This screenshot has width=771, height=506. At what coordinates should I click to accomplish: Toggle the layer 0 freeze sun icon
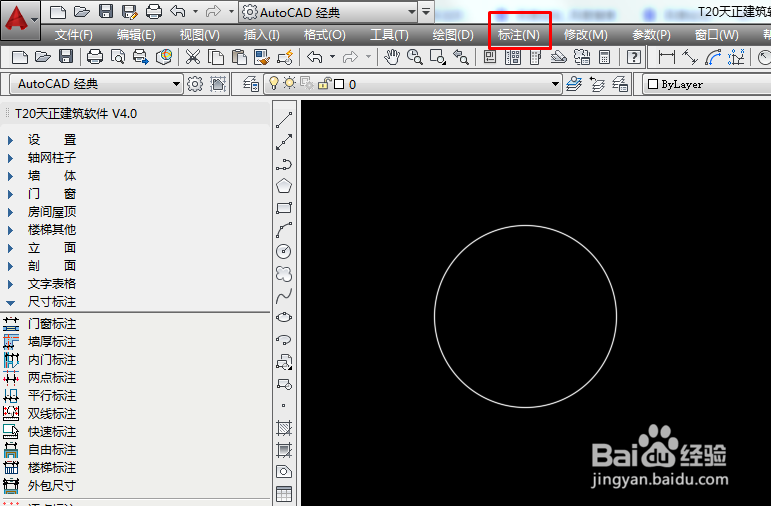(x=290, y=84)
